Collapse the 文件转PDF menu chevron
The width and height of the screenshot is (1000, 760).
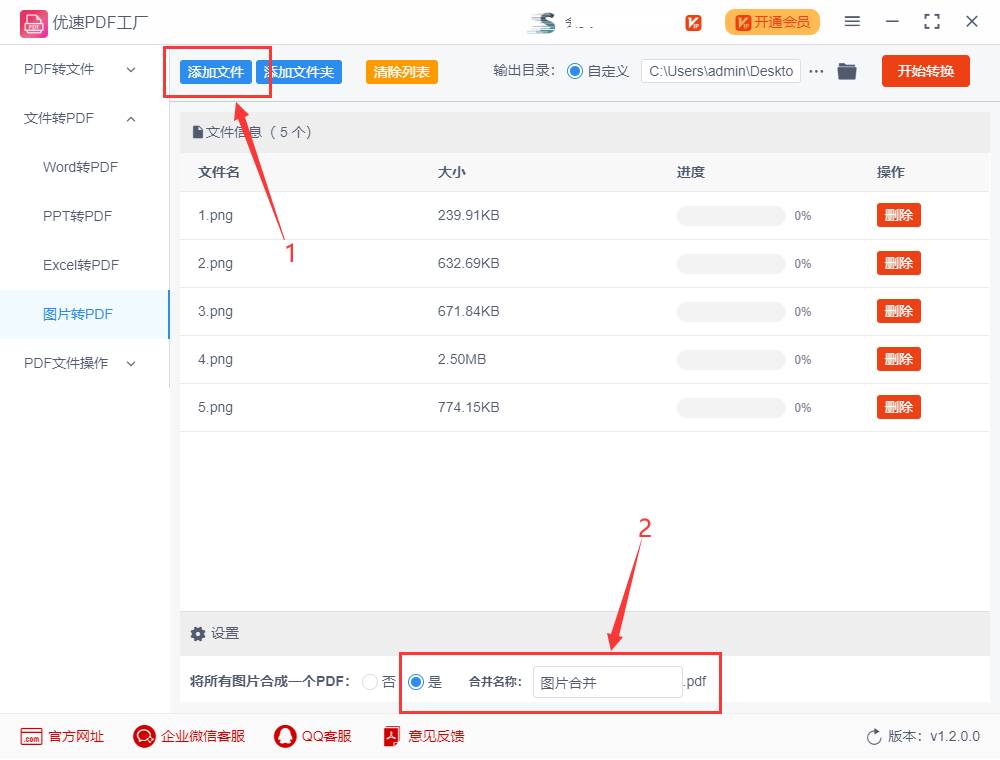click(x=131, y=119)
